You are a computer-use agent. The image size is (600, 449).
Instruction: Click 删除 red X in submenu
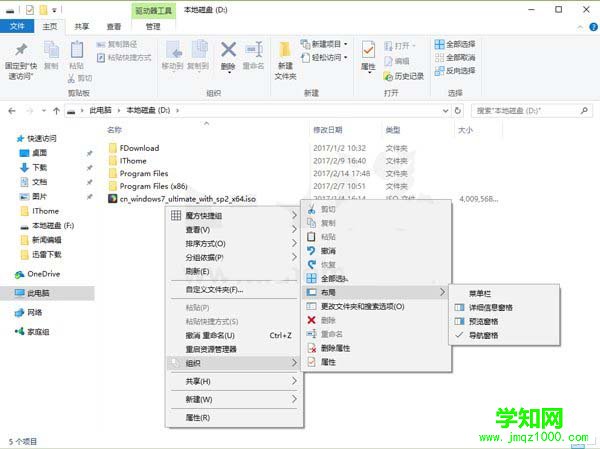(311, 320)
